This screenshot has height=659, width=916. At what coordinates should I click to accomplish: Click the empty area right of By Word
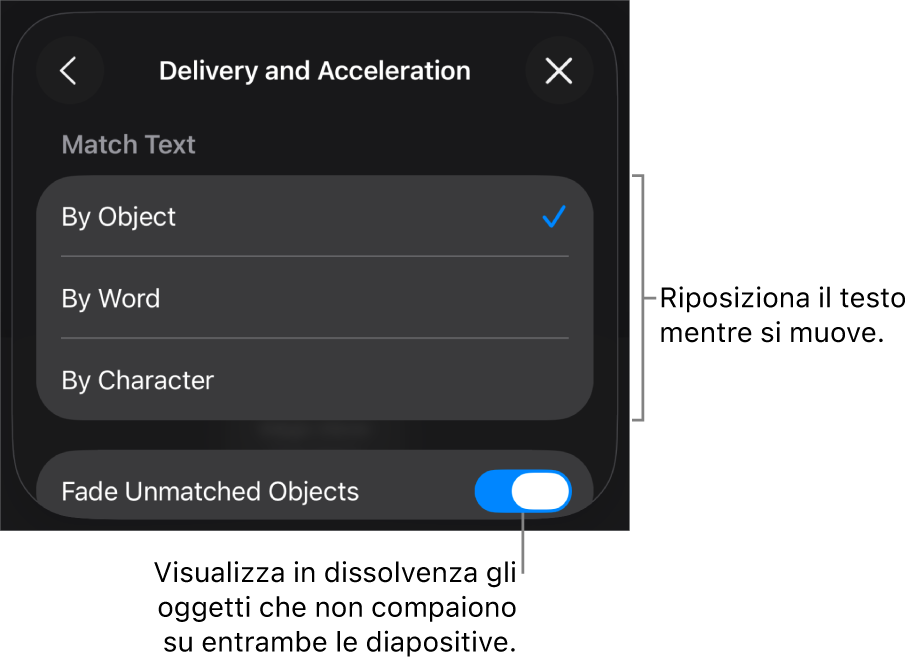point(374,298)
